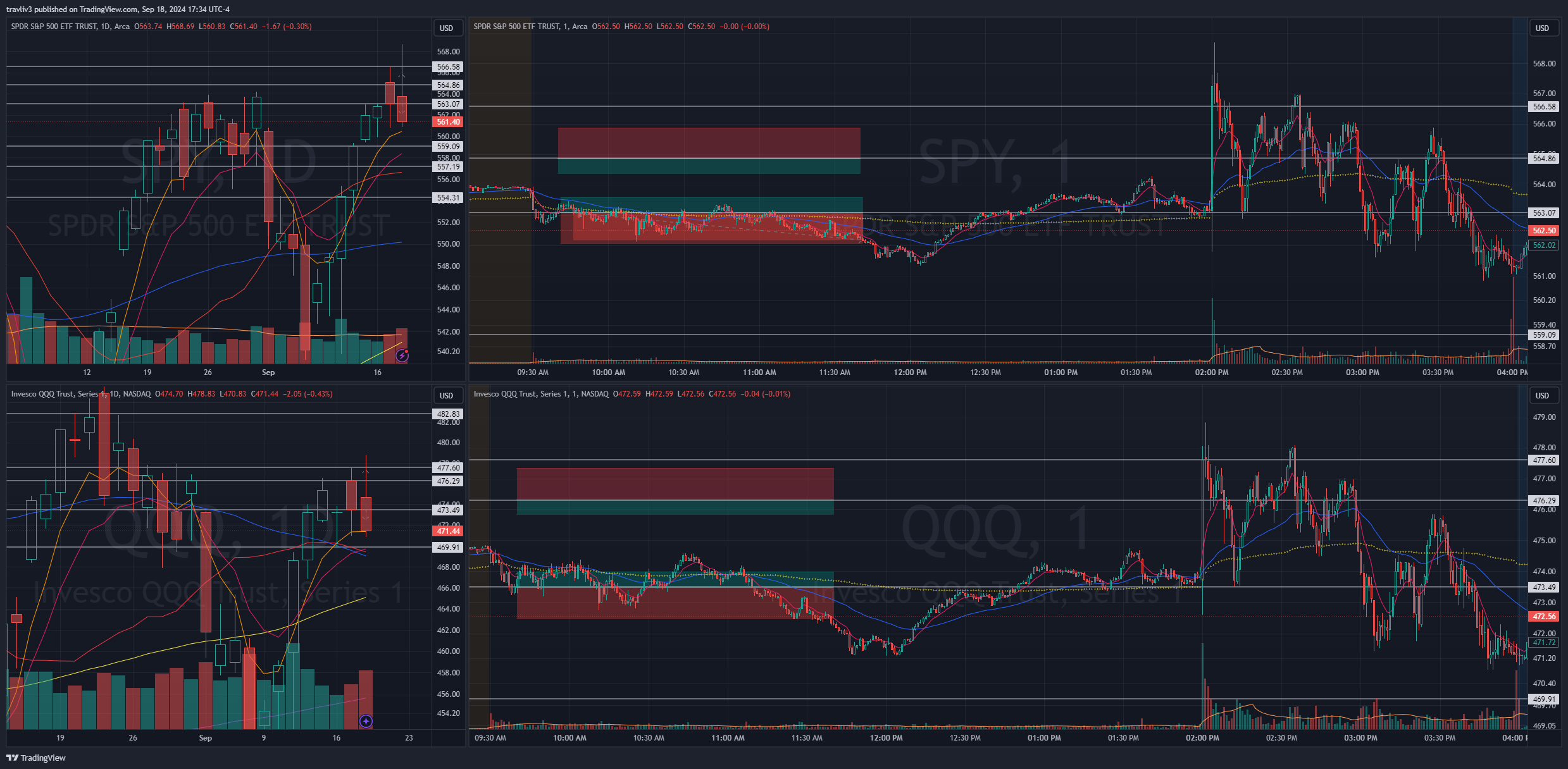Click the red 471.44 price label on QQQ daily
Viewport: 1568px width, 769px height.
point(448,531)
